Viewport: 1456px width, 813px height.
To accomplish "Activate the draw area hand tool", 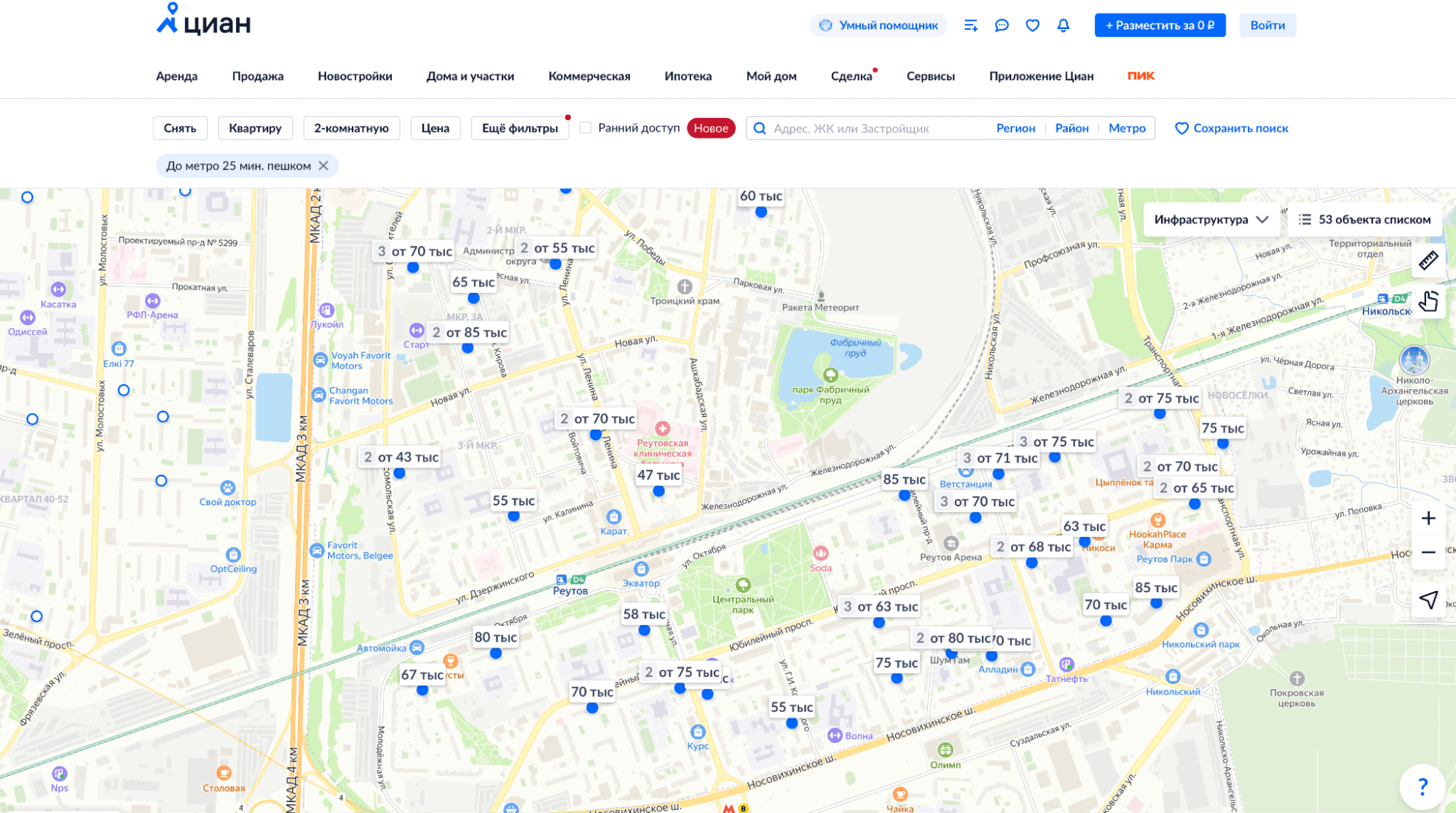I will pyautogui.click(x=1428, y=301).
